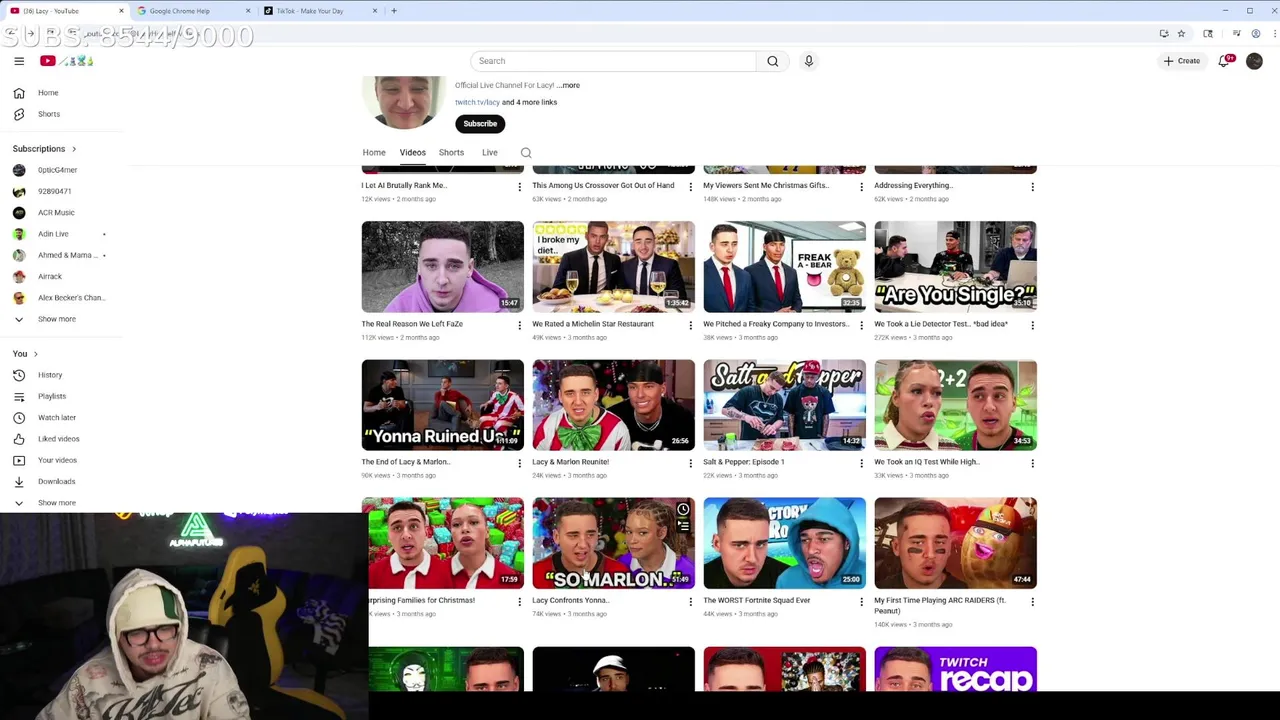Click the Lacy Confronts Yonna title
The width and height of the screenshot is (1280, 720).
pyautogui.click(x=570, y=601)
